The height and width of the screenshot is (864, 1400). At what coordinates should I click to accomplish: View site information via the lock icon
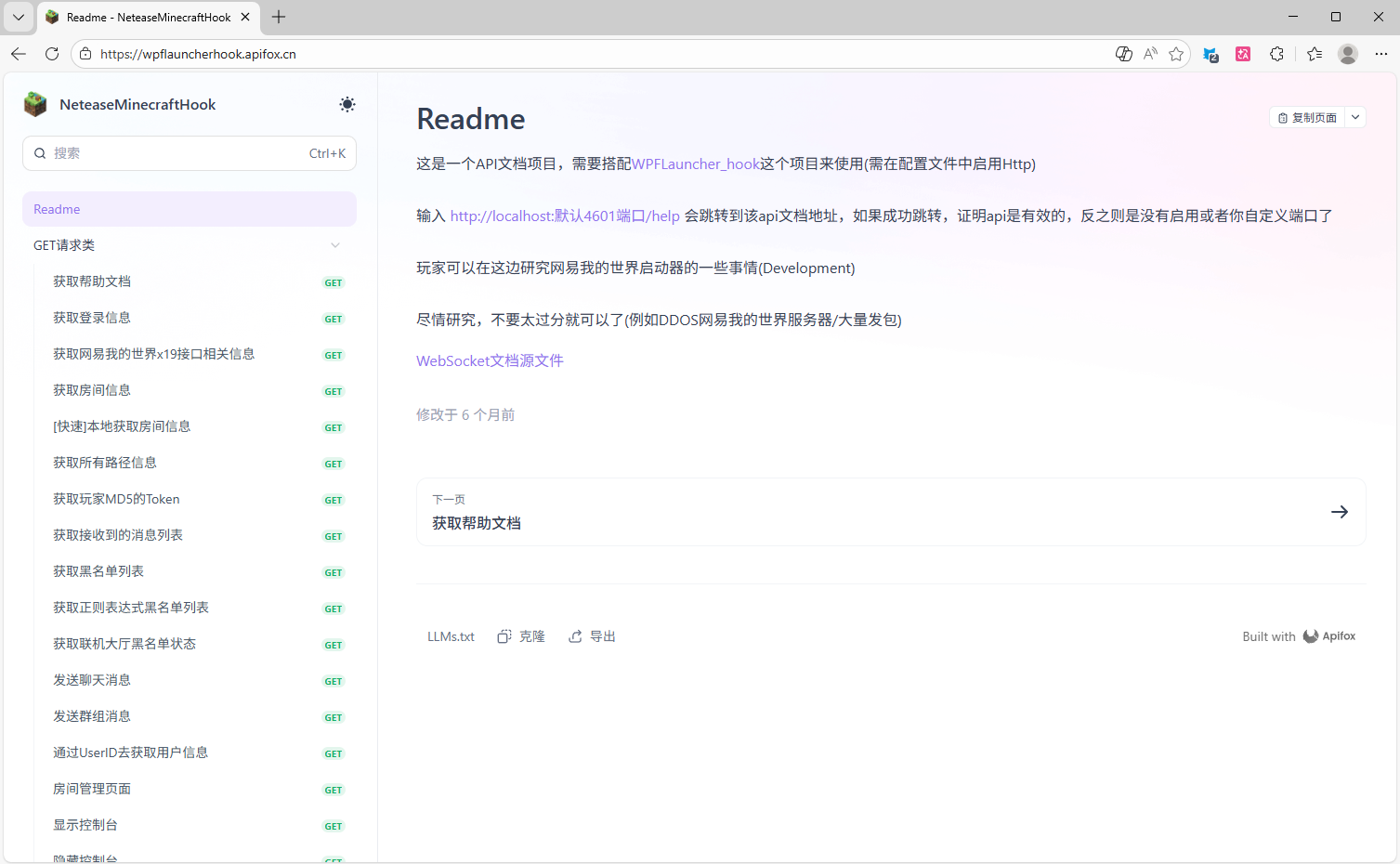pos(85,54)
